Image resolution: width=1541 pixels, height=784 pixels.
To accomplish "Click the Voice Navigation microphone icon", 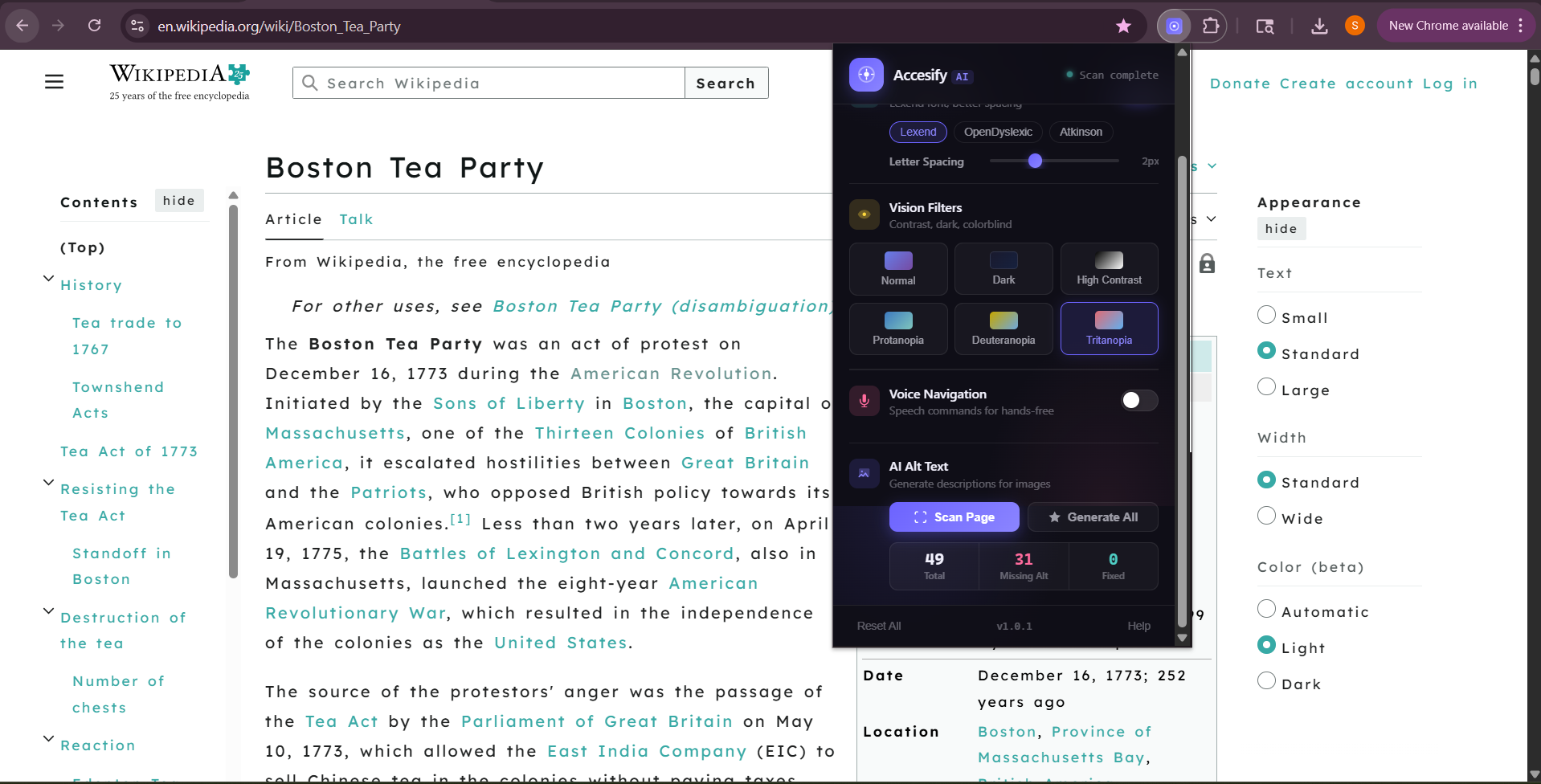I will (865, 401).
